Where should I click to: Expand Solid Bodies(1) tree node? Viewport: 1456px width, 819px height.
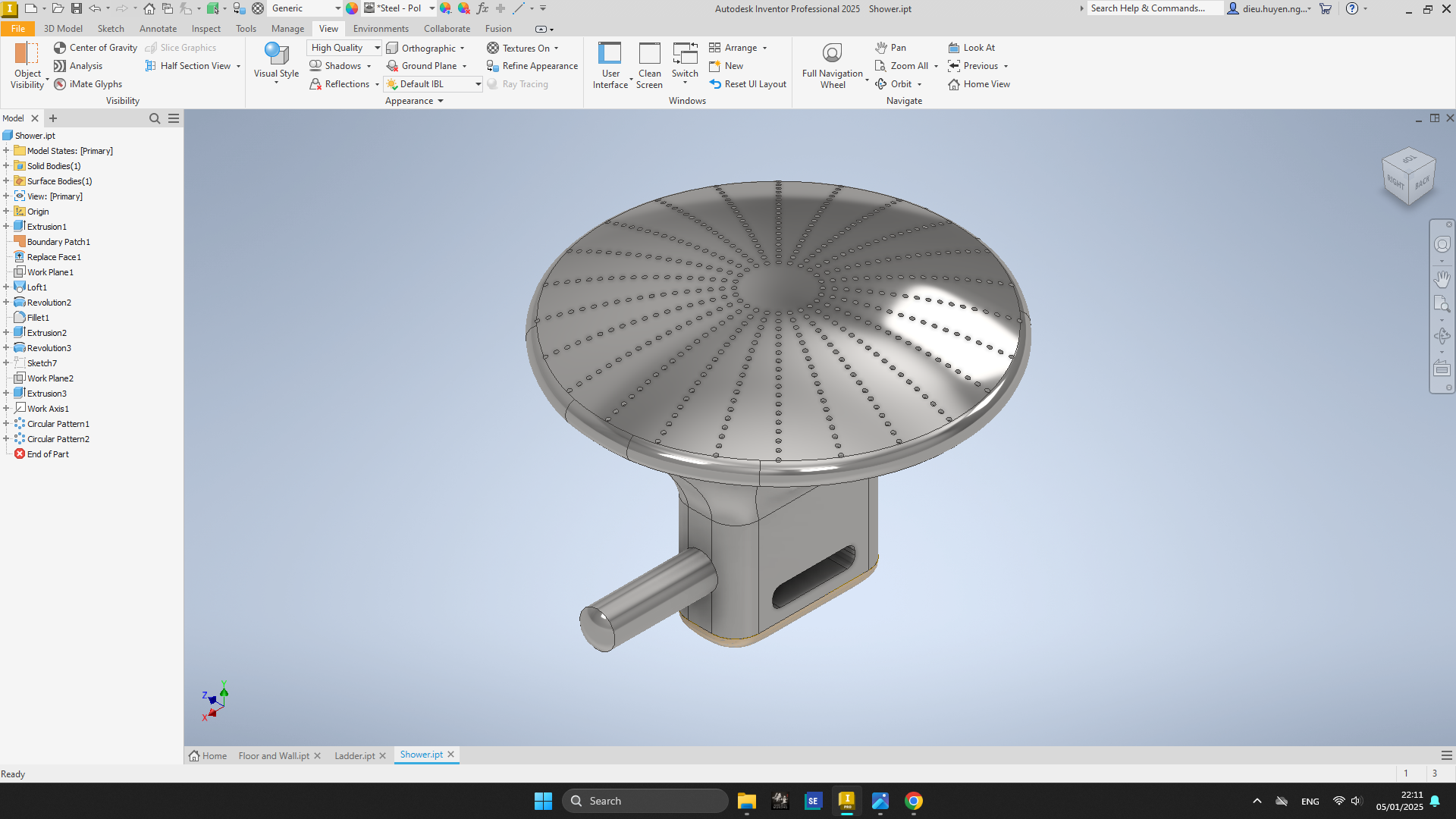6,166
